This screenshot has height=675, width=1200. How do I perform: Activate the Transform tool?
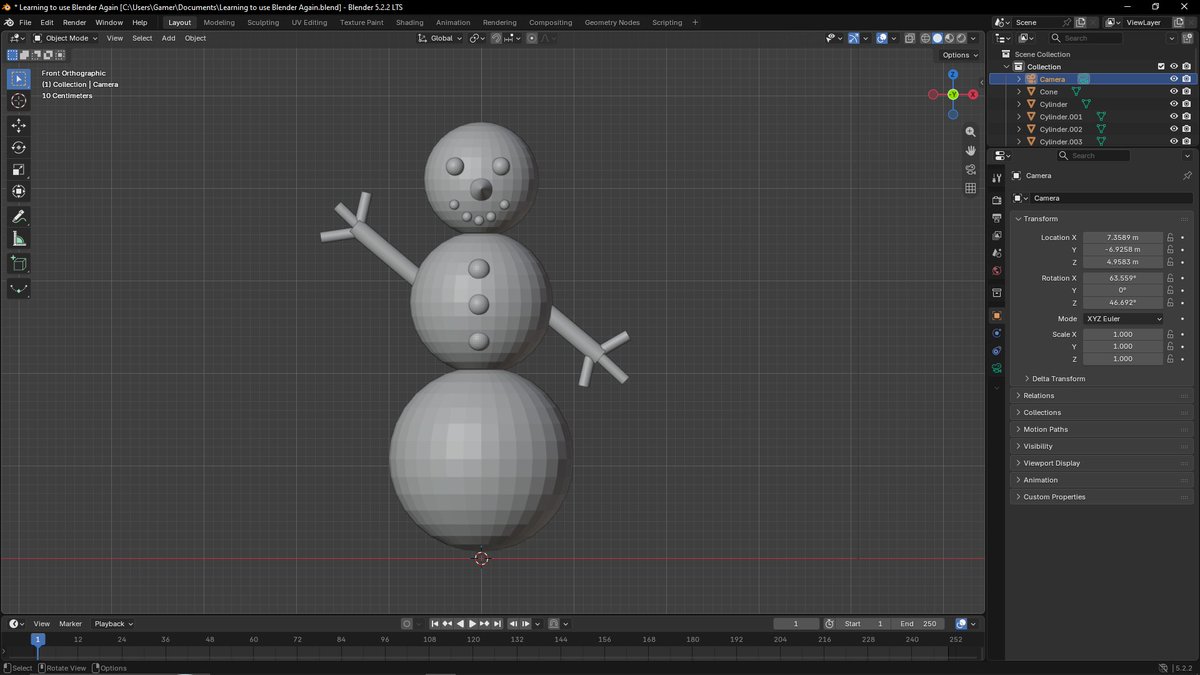coord(19,191)
